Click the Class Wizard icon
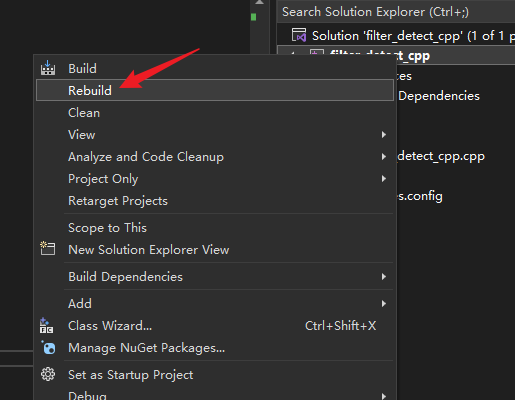 pyautogui.click(x=46, y=326)
